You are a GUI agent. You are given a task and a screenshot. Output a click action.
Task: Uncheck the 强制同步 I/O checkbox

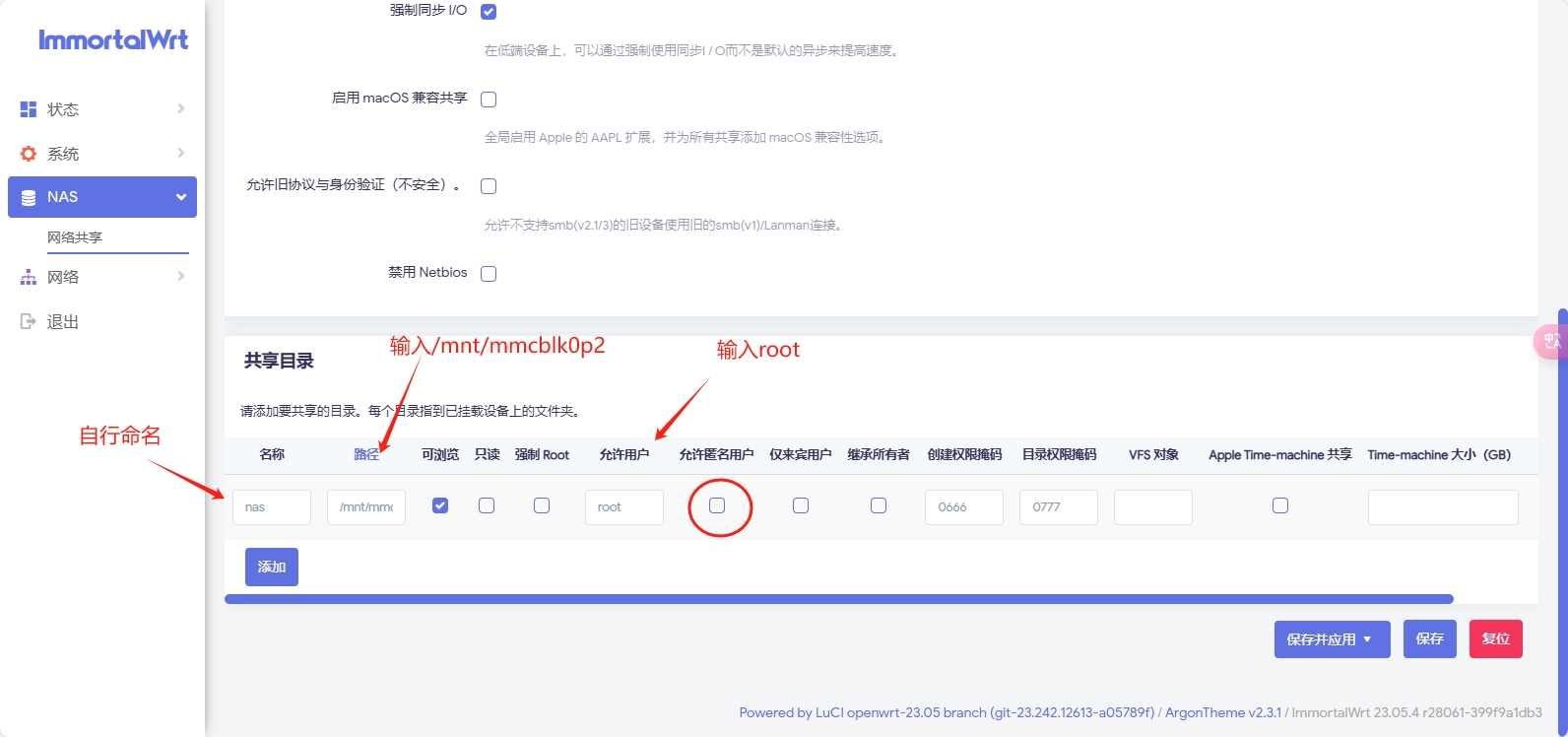[489, 12]
